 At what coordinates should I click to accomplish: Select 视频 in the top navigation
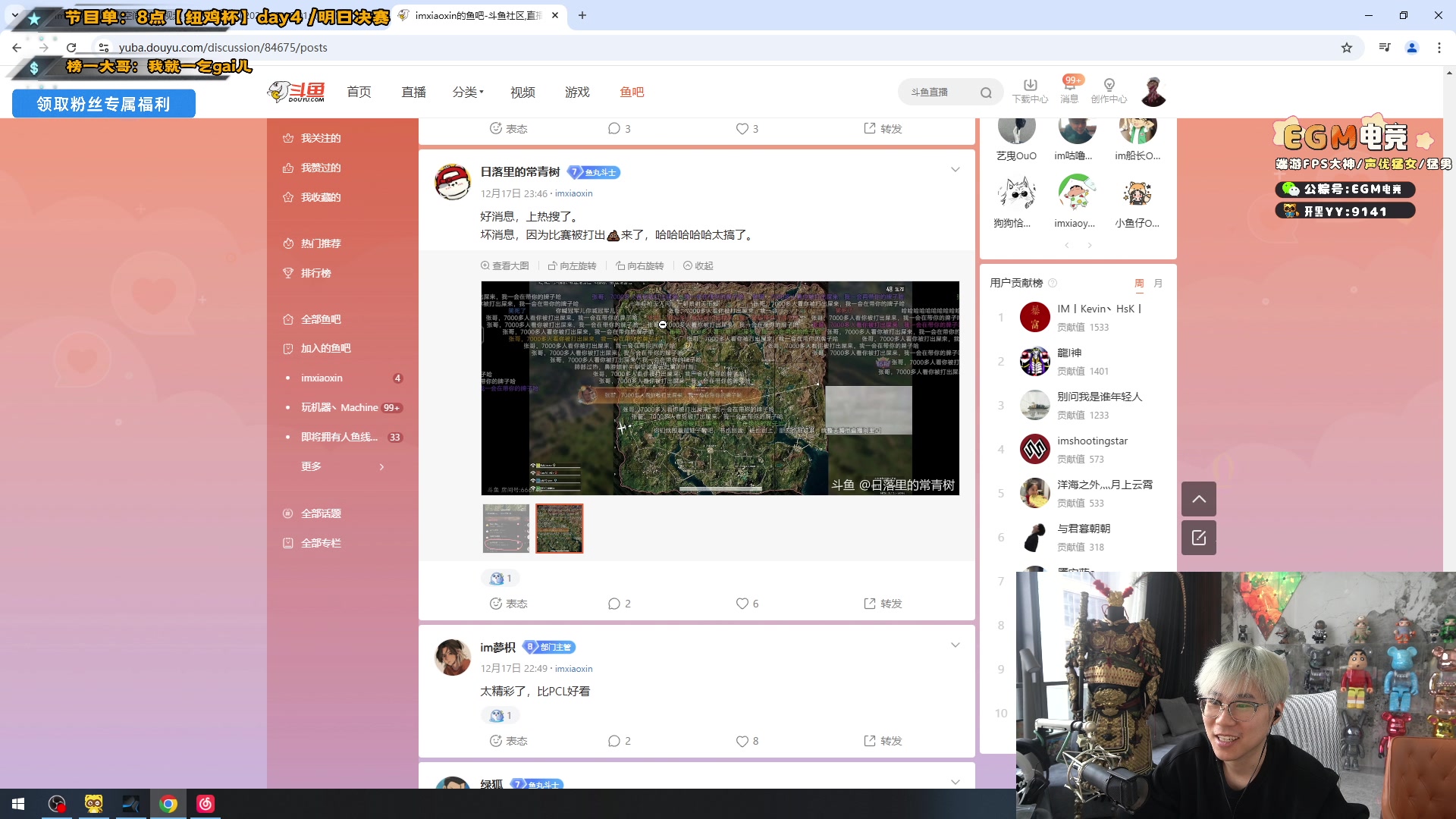point(522,92)
